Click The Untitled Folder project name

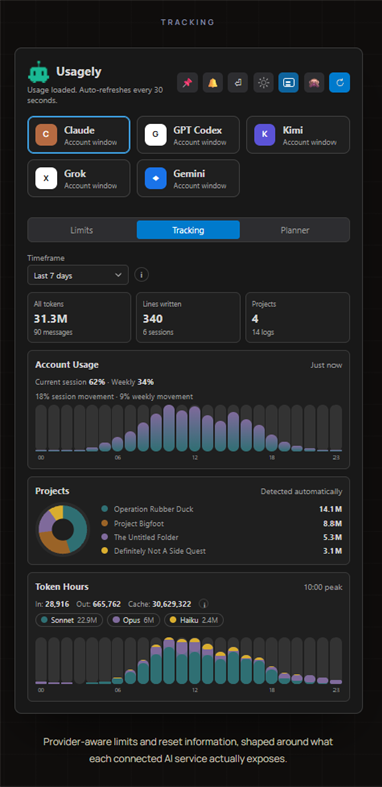145,537
